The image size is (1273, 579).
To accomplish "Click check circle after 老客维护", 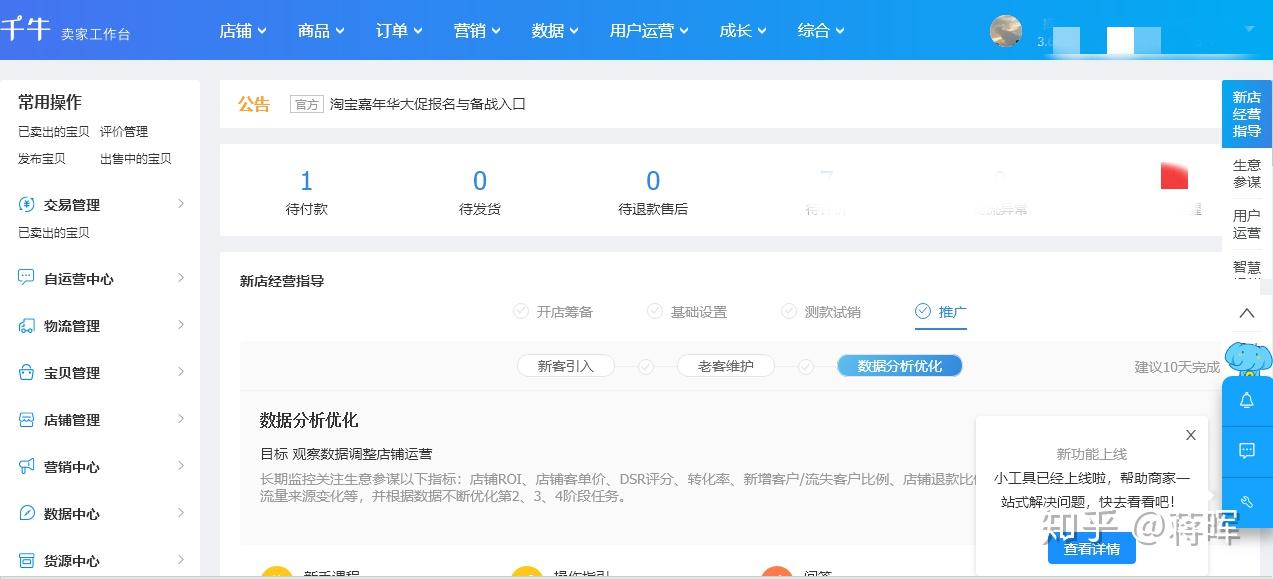I will (x=806, y=367).
